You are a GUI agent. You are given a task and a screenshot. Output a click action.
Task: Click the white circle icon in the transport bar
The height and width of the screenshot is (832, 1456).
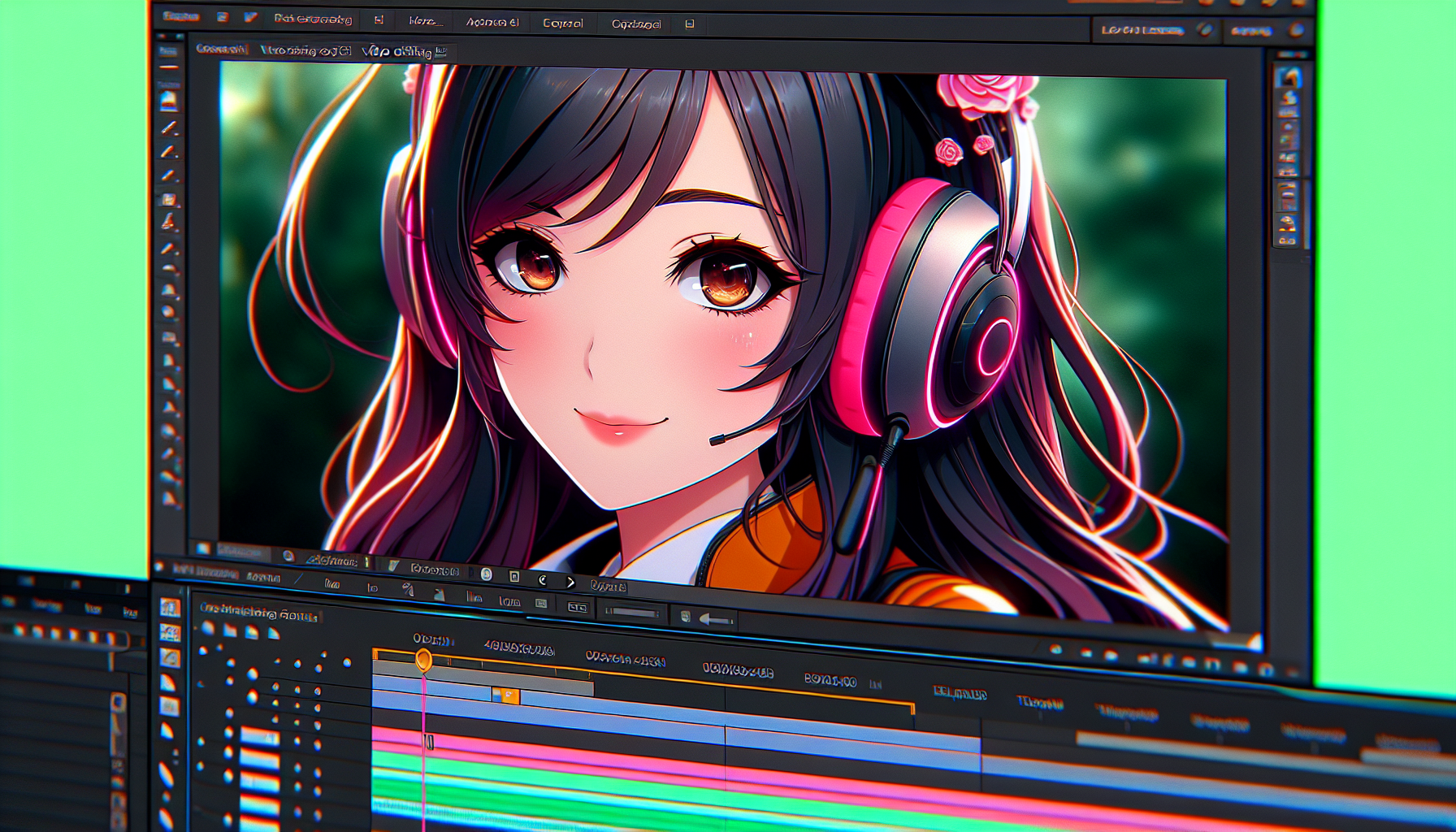click(486, 574)
